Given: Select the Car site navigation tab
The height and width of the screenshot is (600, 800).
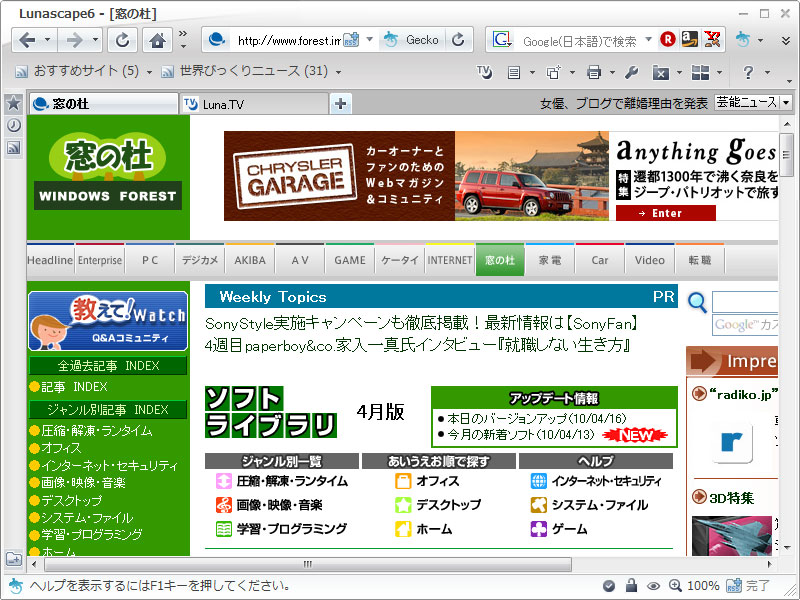Looking at the screenshot, I should pos(600,260).
